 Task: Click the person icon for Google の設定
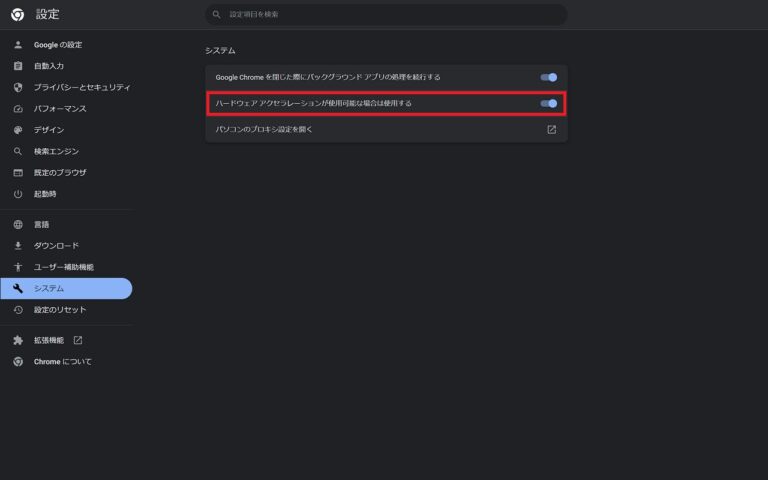coord(18,45)
